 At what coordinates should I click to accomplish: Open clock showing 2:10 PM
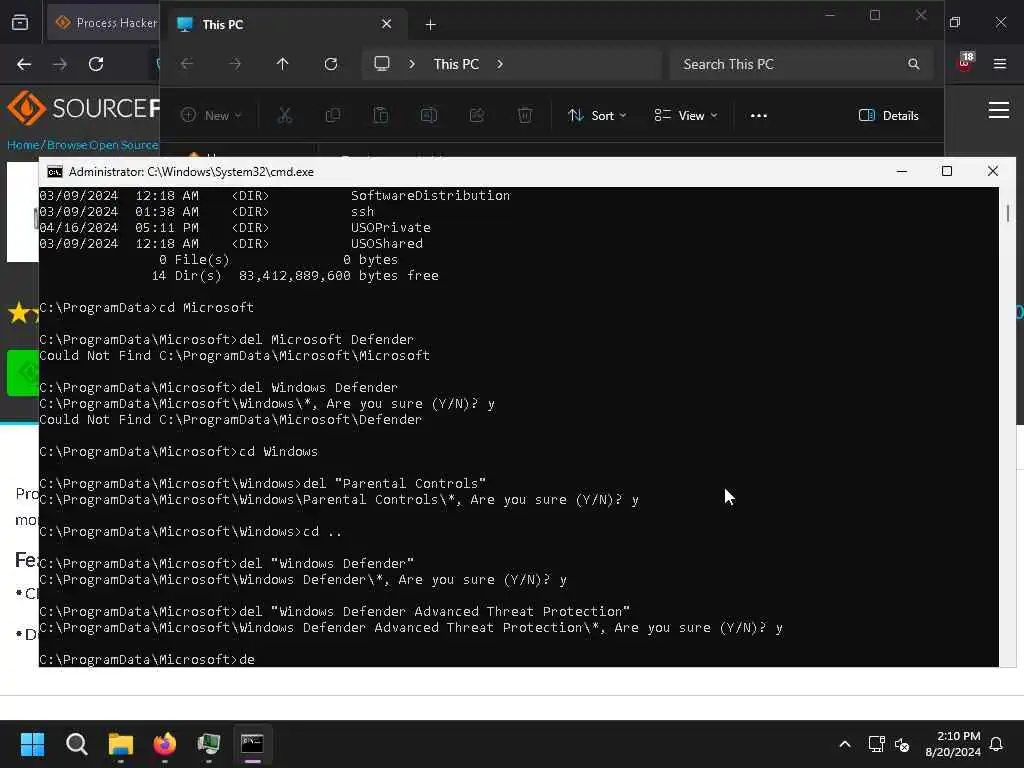coord(953,744)
